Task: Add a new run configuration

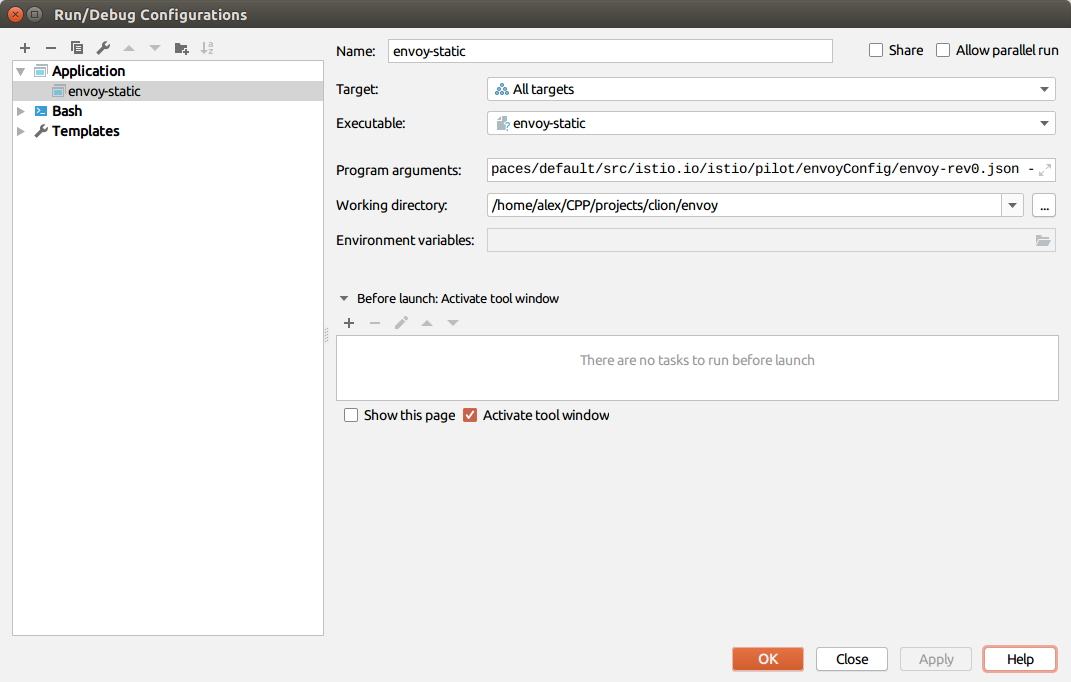Action: click(x=25, y=47)
